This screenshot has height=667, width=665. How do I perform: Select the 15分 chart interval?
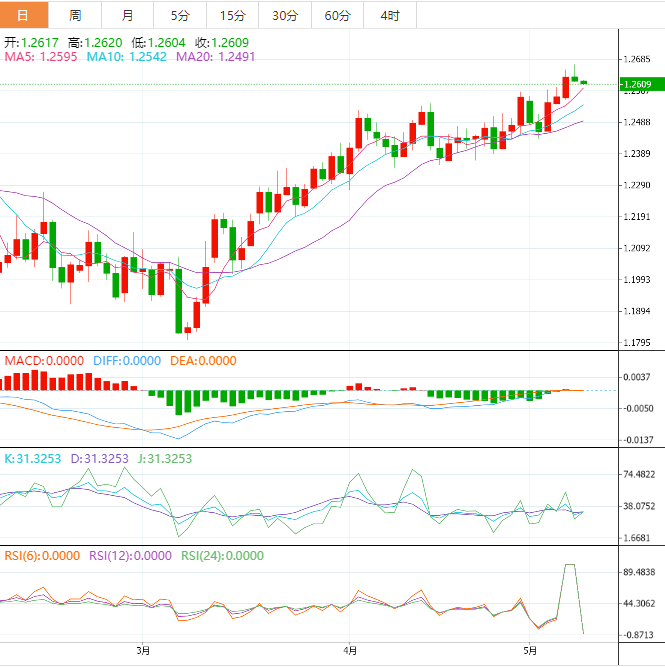231,15
